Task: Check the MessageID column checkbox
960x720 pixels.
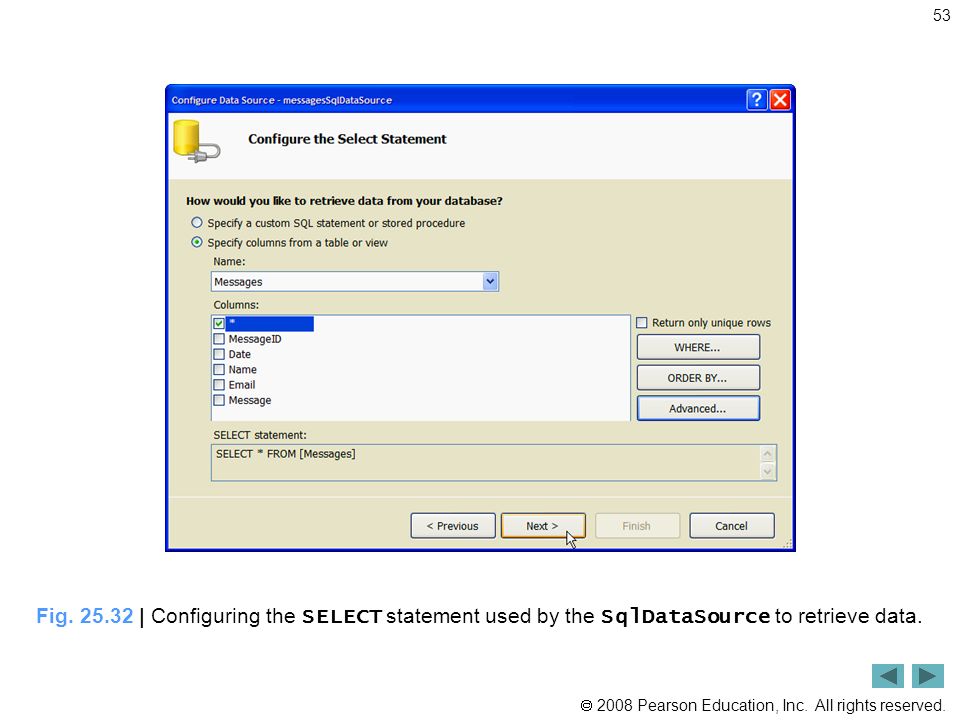Action: pyautogui.click(x=219, y=339)
